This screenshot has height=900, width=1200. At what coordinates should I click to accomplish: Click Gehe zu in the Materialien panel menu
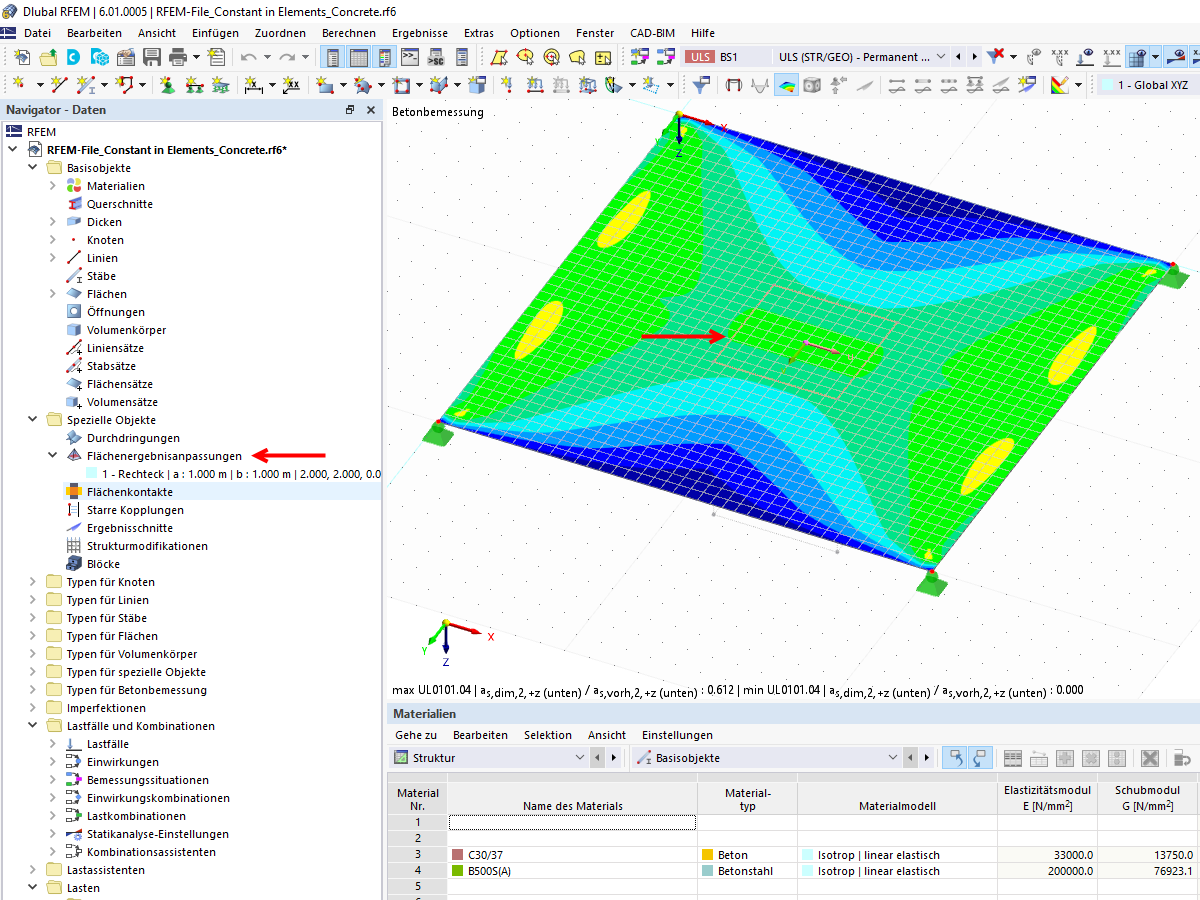416,734
